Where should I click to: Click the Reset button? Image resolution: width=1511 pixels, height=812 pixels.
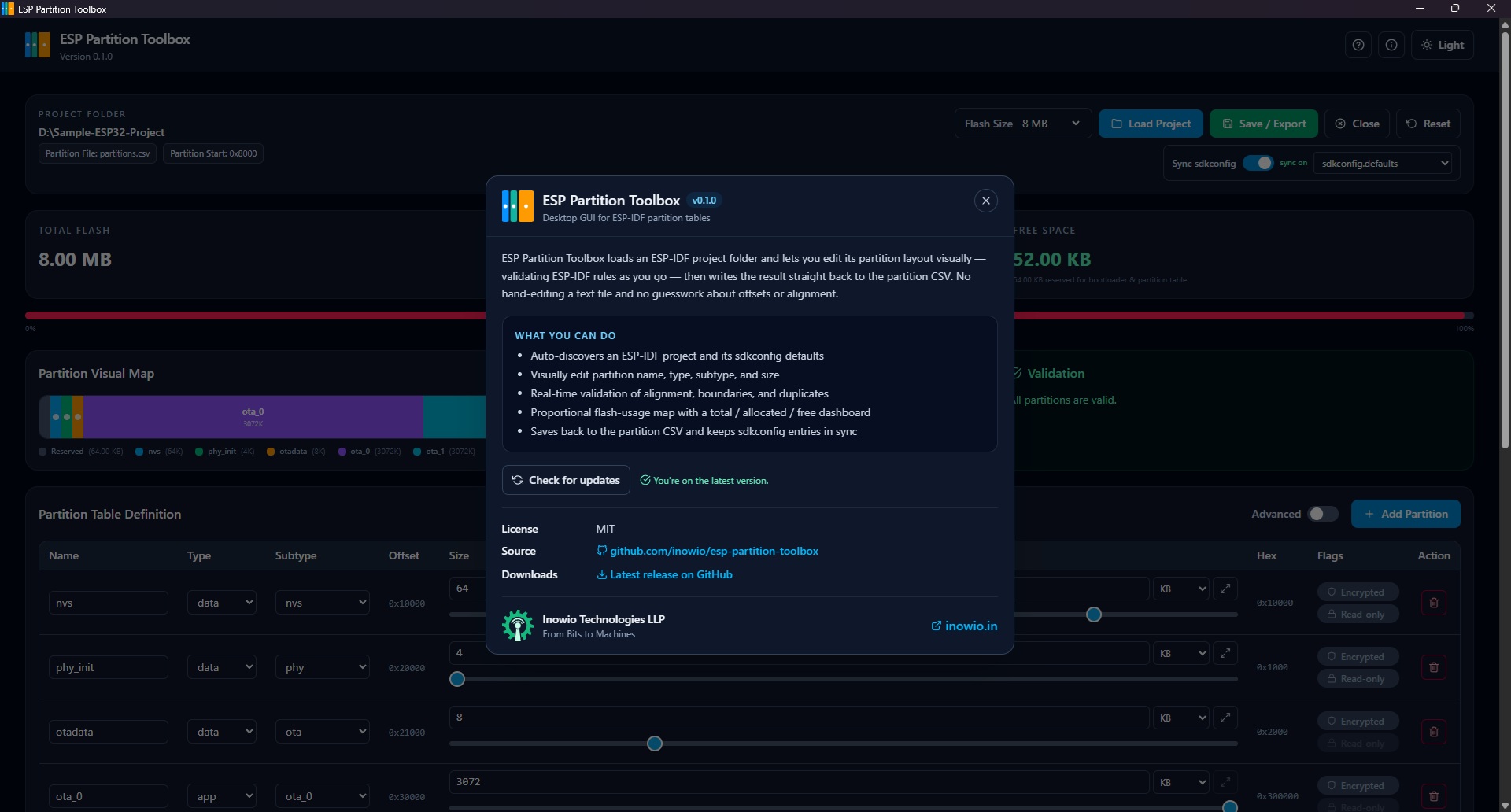[1428, 124]
